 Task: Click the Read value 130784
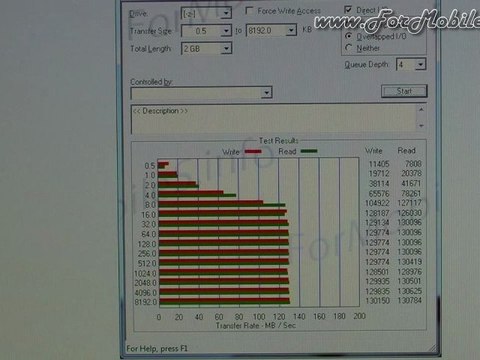point(410,301)
